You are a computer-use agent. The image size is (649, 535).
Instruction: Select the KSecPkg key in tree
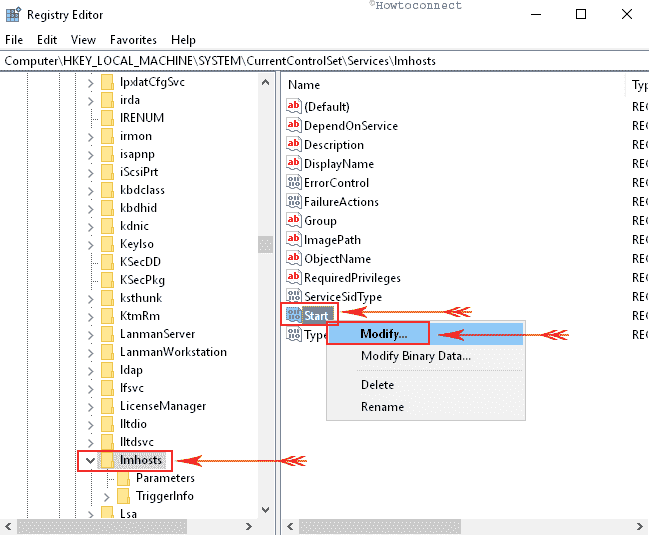click(142, 280)
